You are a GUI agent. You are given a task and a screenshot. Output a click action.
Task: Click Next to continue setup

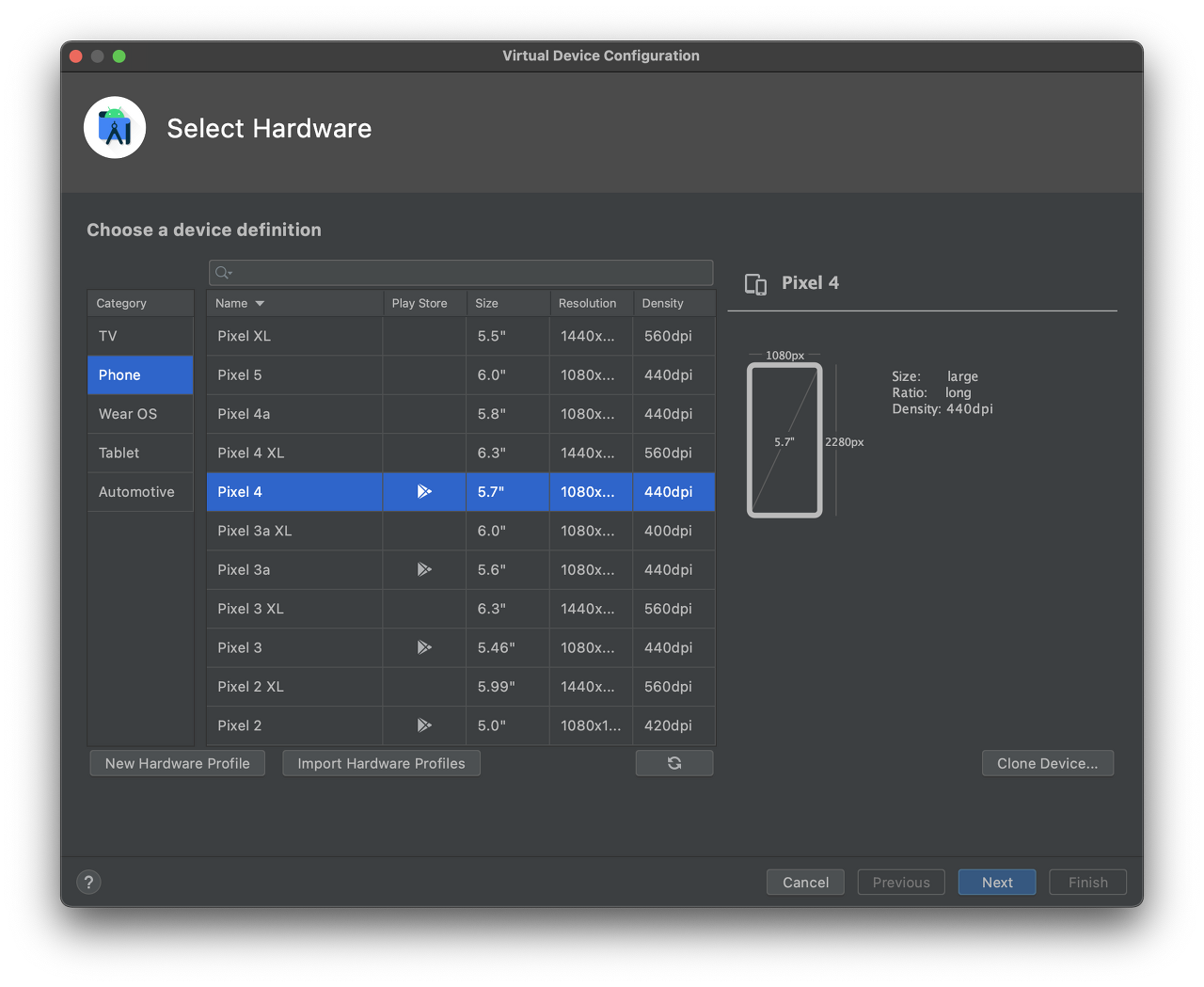pos(997,882)
